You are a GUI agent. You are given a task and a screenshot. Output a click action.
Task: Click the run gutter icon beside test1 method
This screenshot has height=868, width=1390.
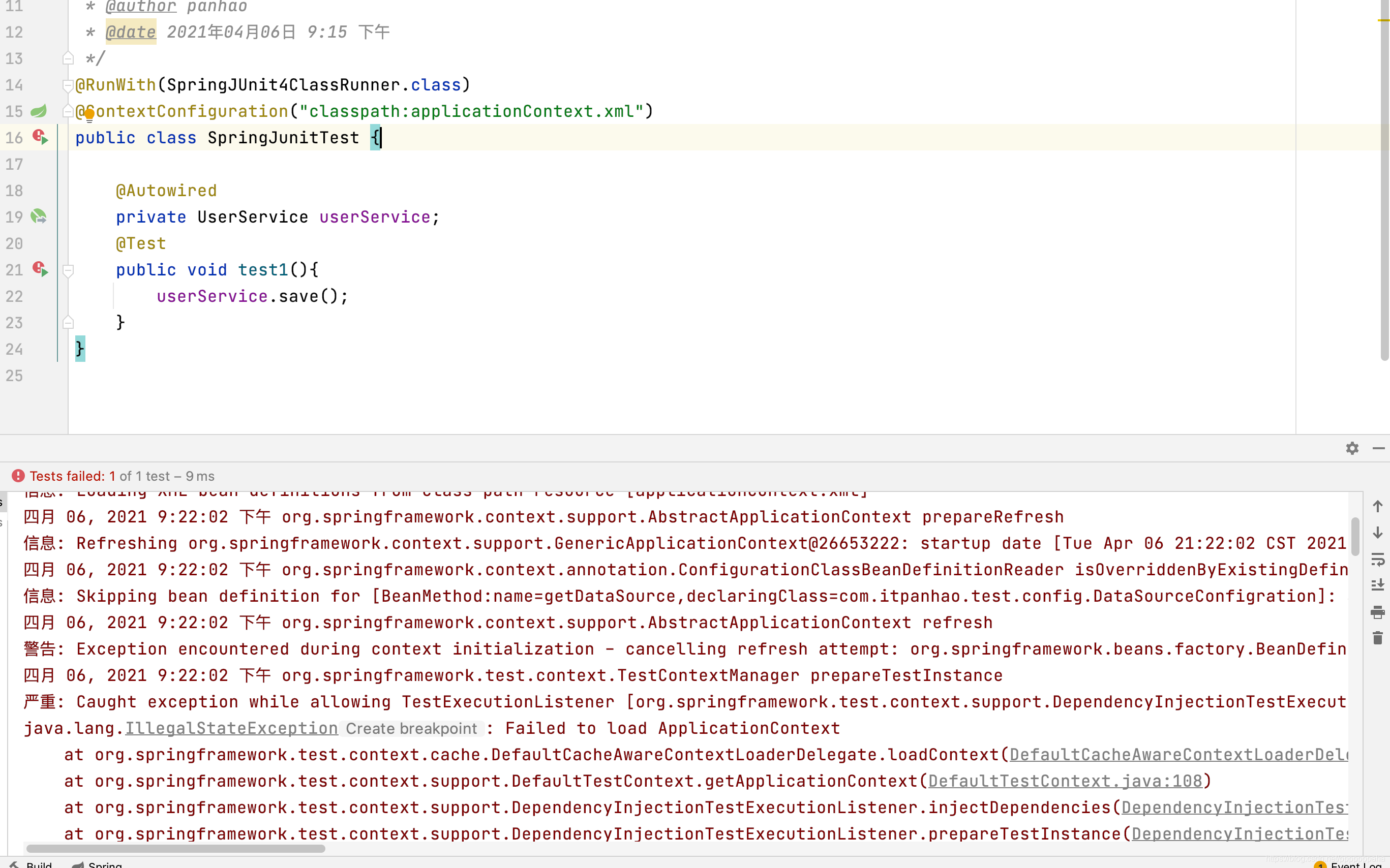tap(40, 269)
